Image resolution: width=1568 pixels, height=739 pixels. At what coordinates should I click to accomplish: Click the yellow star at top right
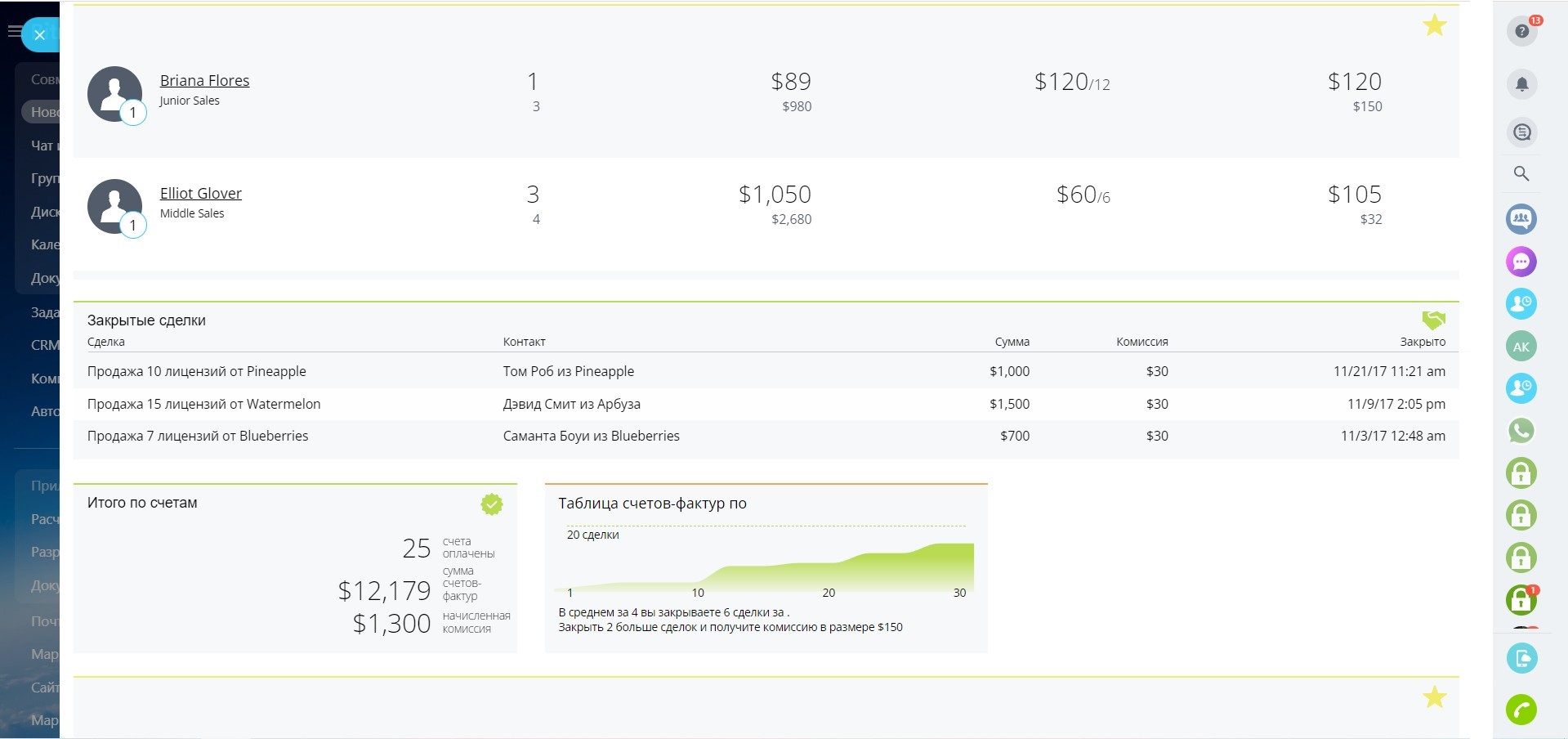[x=1434, y=26]
